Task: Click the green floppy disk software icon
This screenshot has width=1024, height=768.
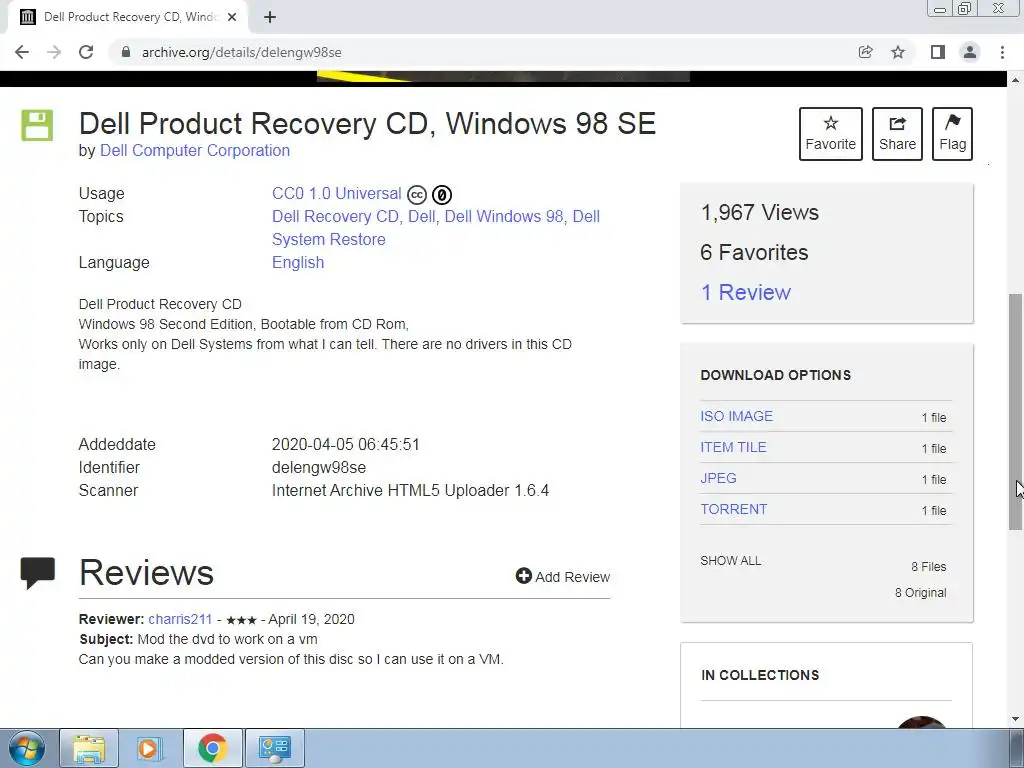Action: (37, 125)
